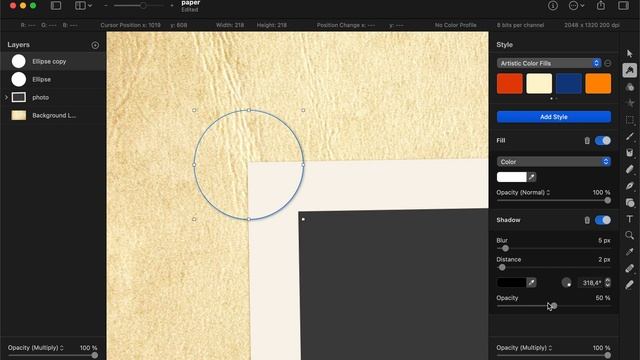Zoom out with the minus icon

(106, 6)
